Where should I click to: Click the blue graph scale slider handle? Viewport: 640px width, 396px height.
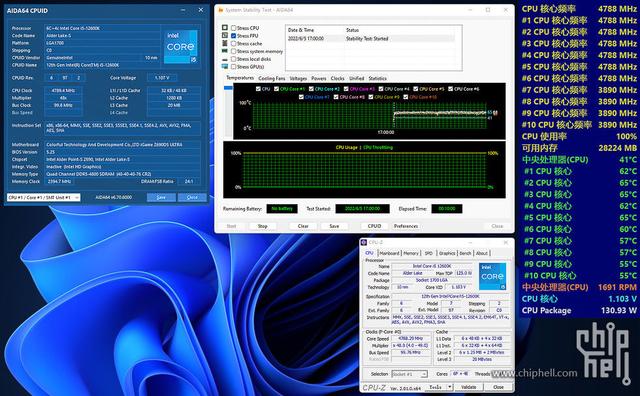[228, 88]
